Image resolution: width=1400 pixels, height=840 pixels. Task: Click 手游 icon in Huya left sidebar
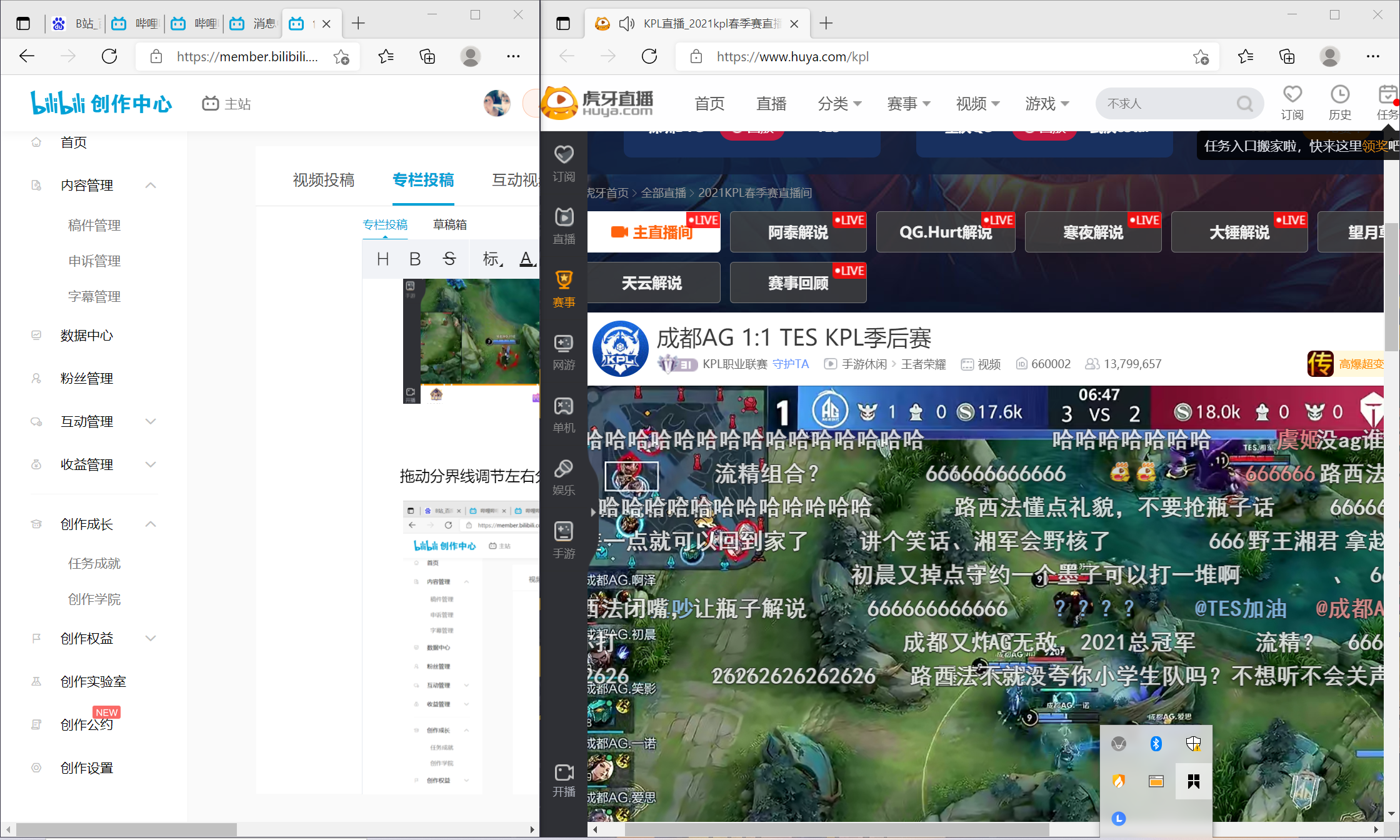click(x=564, y=541)
